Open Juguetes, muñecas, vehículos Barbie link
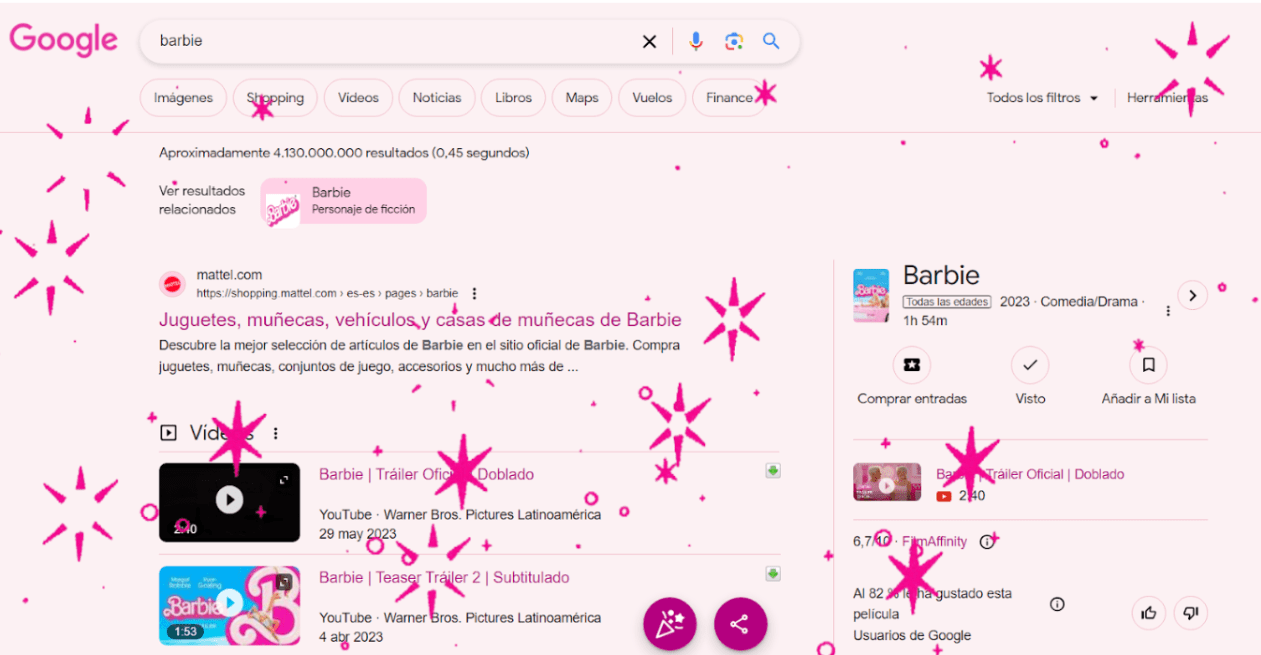The image size is (1261, 655). [x=420, y=320]
